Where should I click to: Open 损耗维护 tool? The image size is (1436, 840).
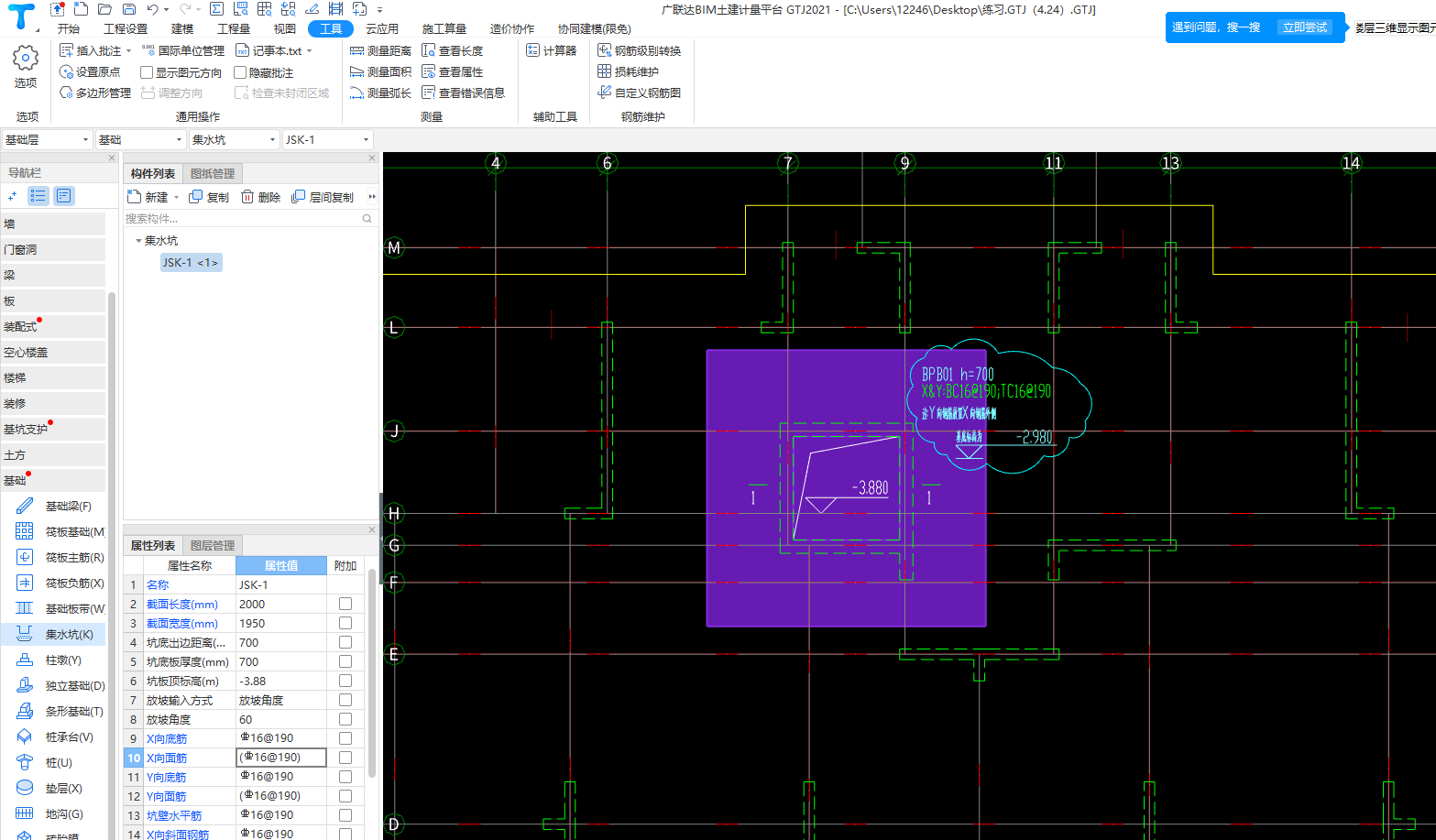click(629, 71)
